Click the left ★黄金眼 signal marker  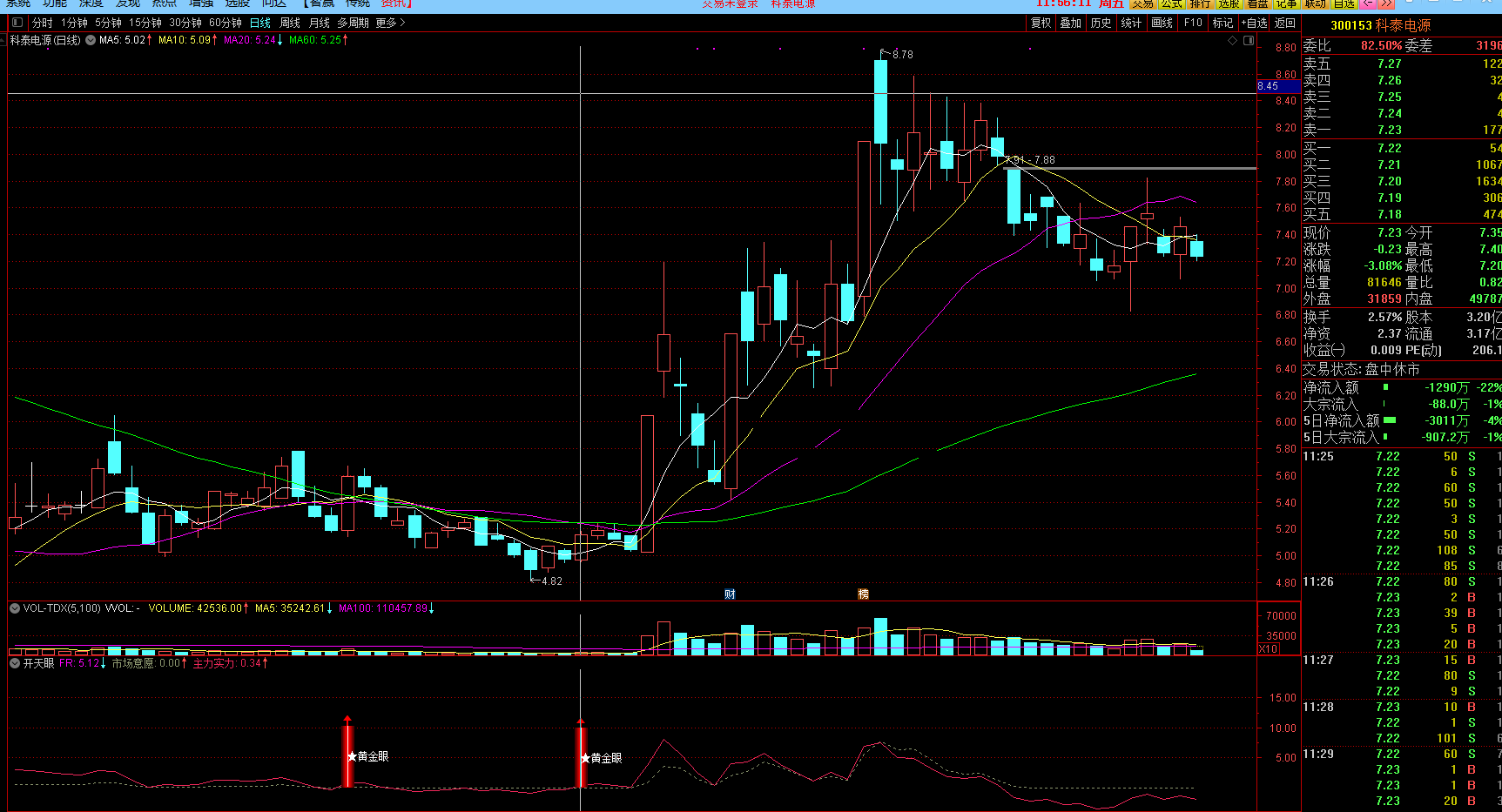367,756
